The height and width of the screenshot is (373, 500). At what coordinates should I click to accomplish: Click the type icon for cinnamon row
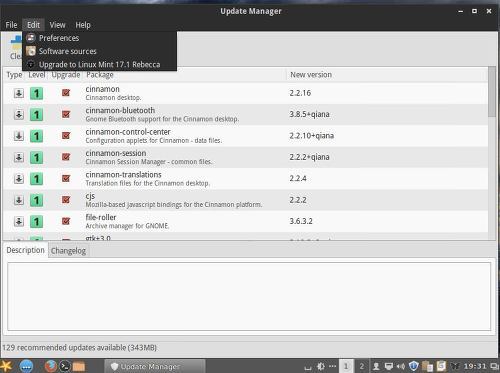[19, 93]
